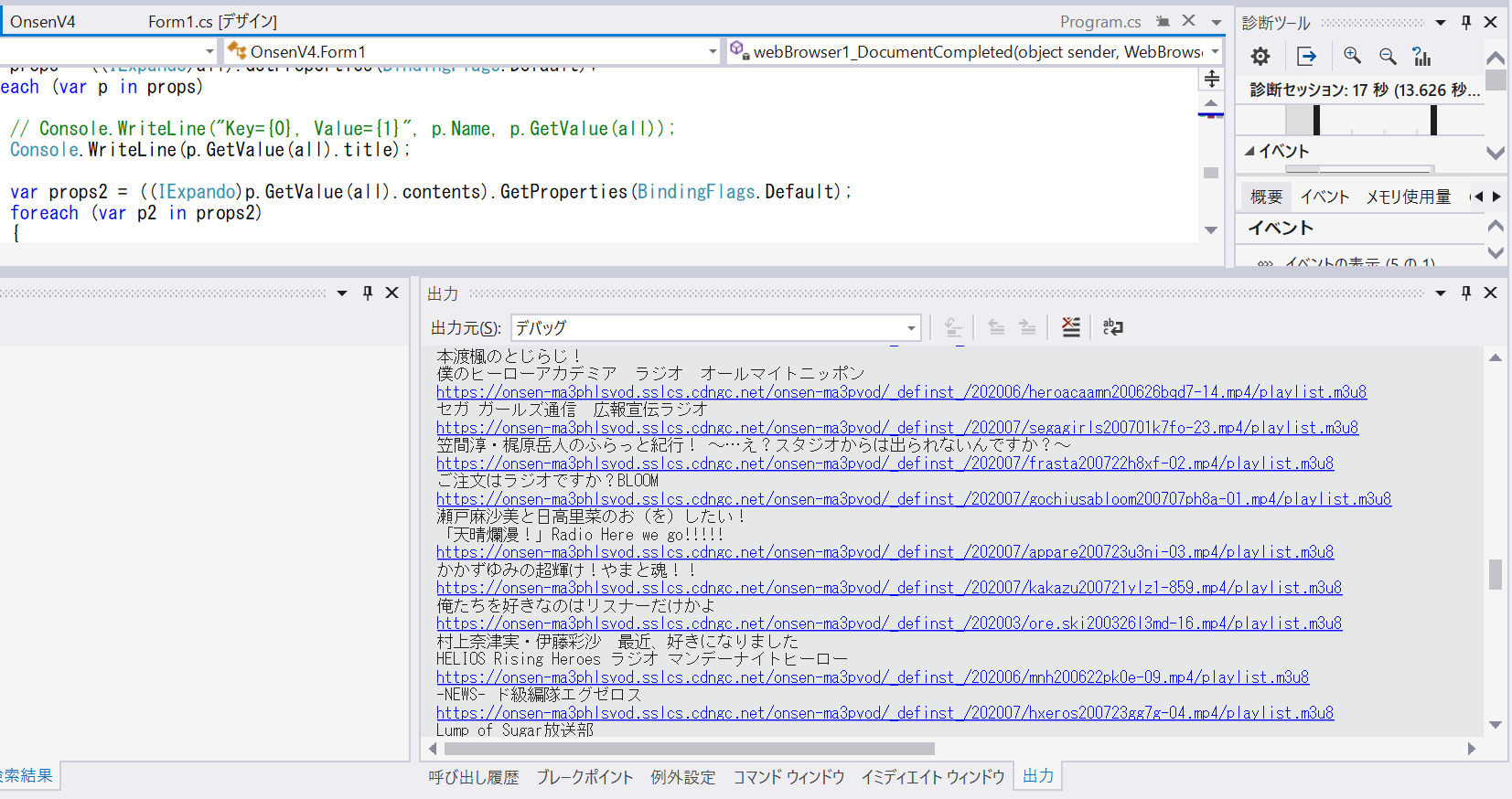Reset the diagnostic graph view icon
This screenshot has width=1512, height=799.
click(1421, 57)
